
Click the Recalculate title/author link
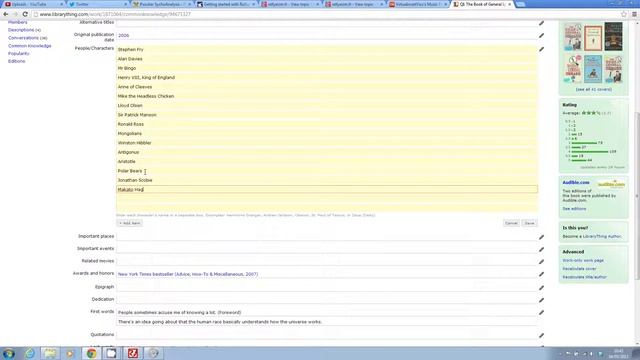pos(584,277)
